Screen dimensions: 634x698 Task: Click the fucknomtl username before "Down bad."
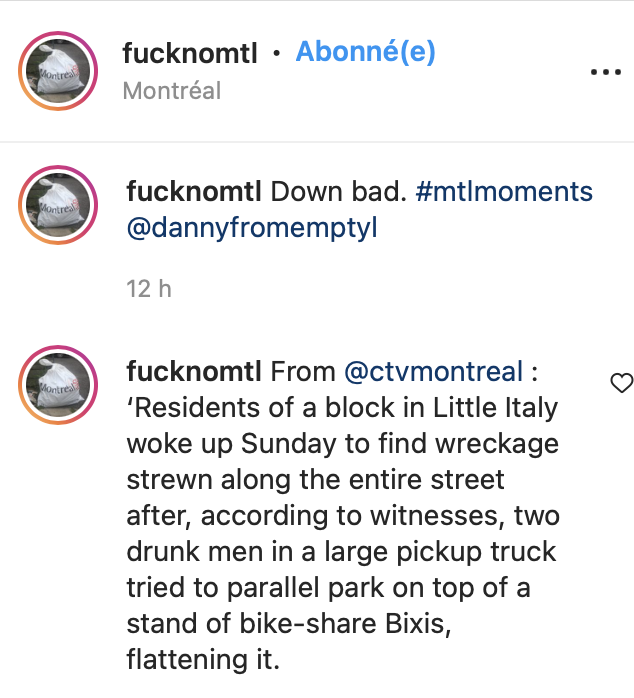(x=195, y=191)
